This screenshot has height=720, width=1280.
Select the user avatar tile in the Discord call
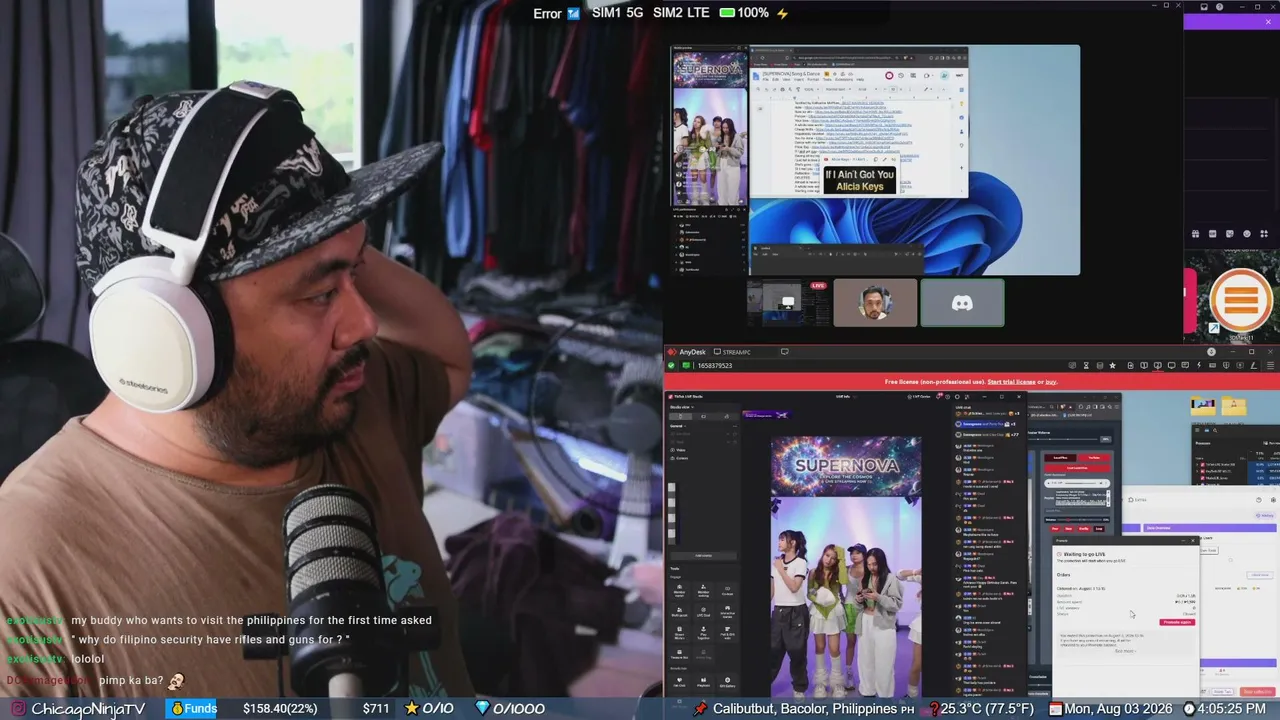pyautogui.click(x=875, y=302)
